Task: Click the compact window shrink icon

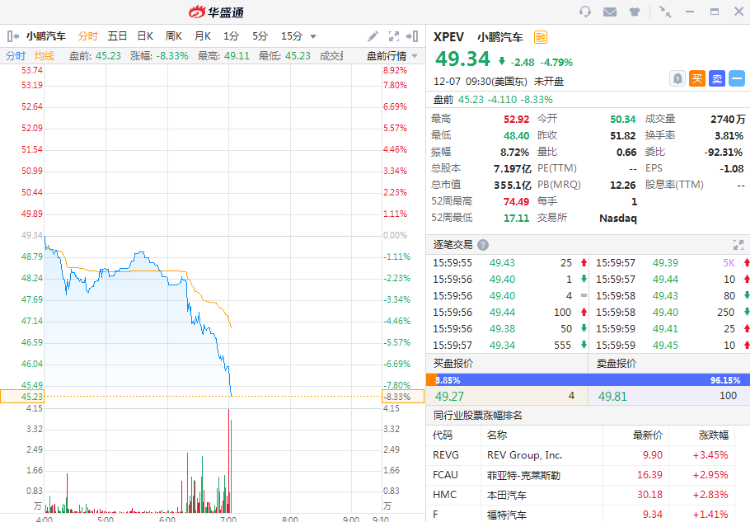Action: click(x=665, y=11)
